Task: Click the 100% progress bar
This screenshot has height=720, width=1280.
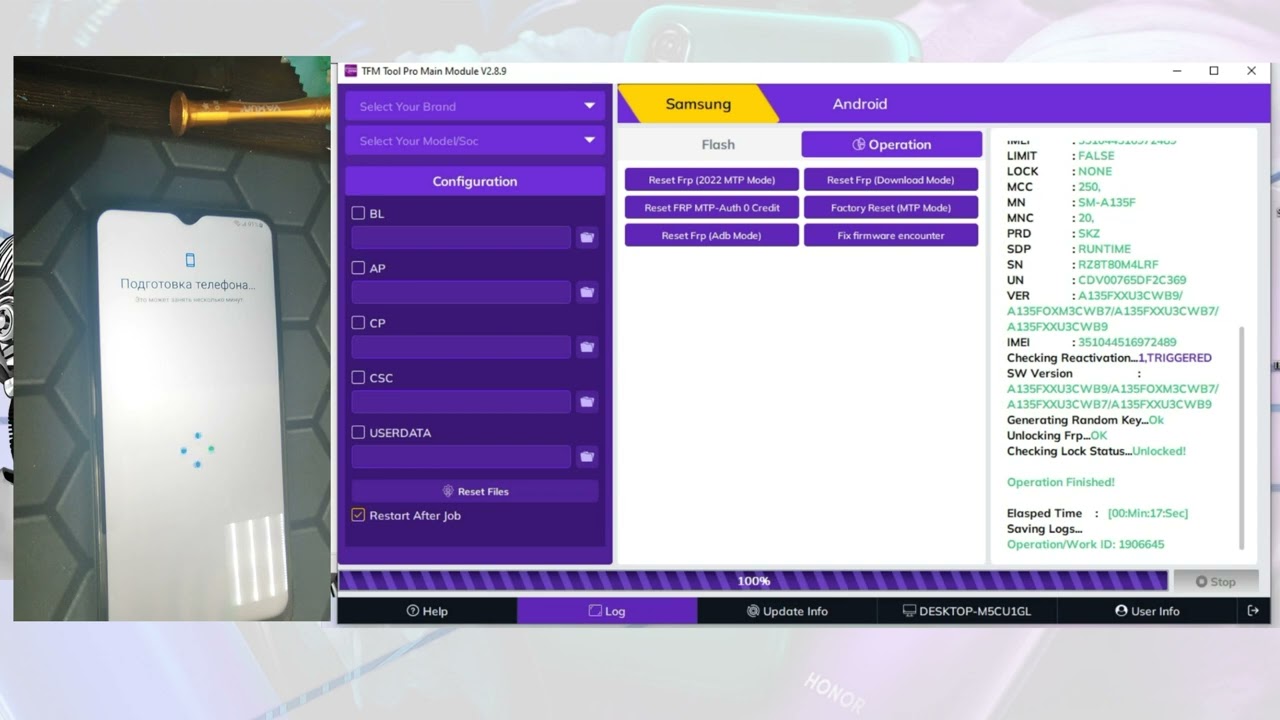Action: (x=753, y=581)
